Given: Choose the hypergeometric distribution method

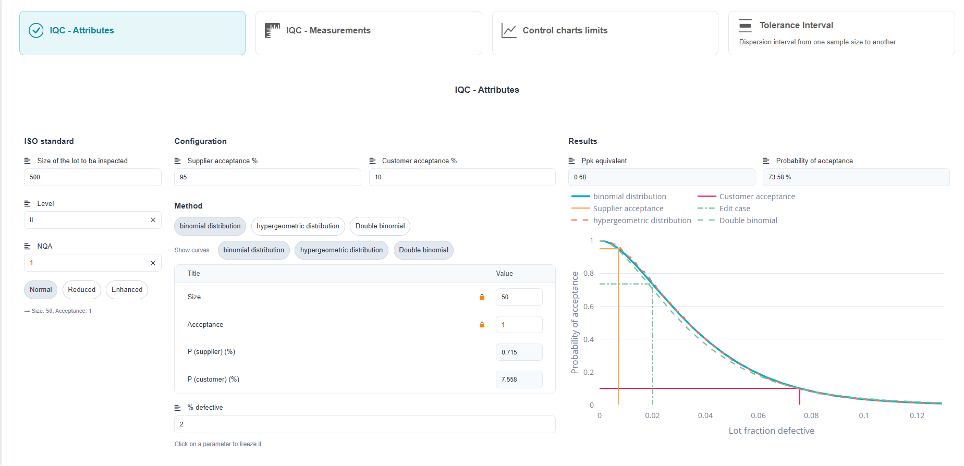Looking at the screenshot, I should point(298,226).
